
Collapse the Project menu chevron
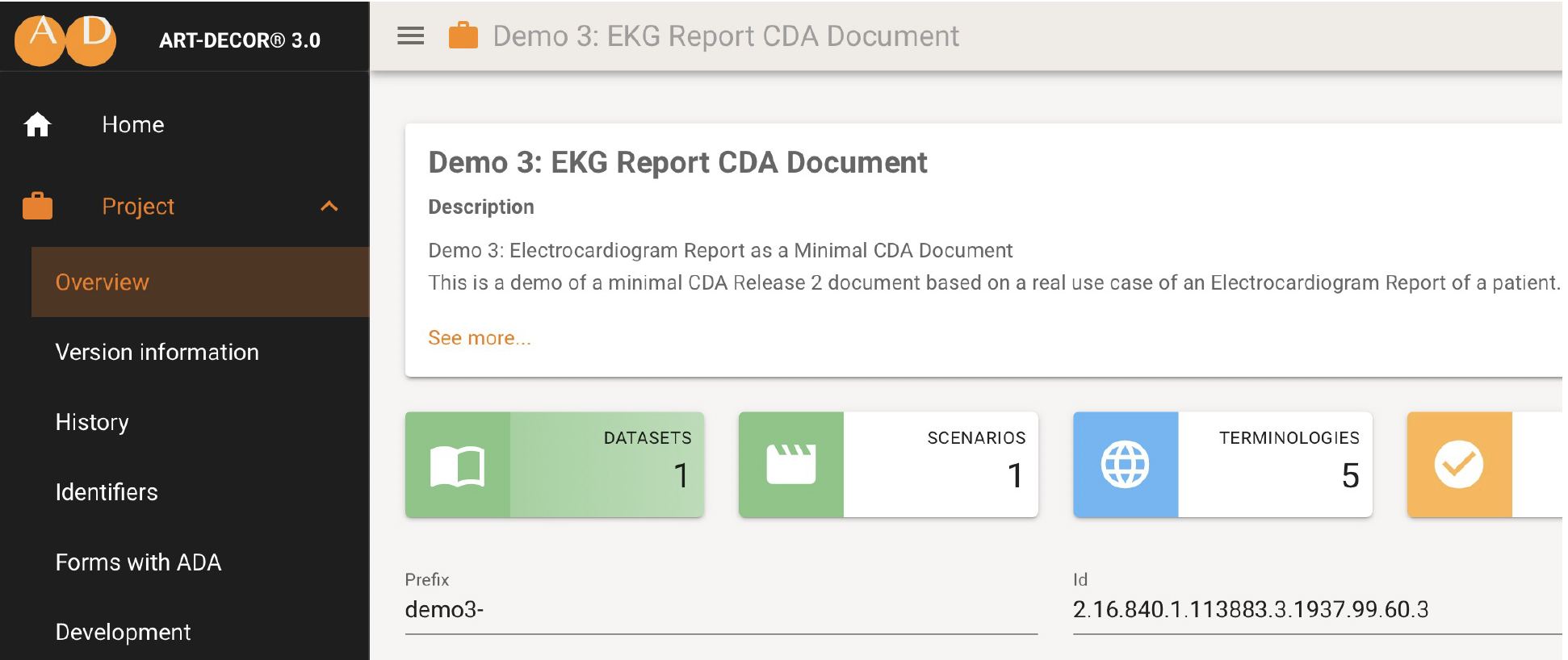click(329, 207)
